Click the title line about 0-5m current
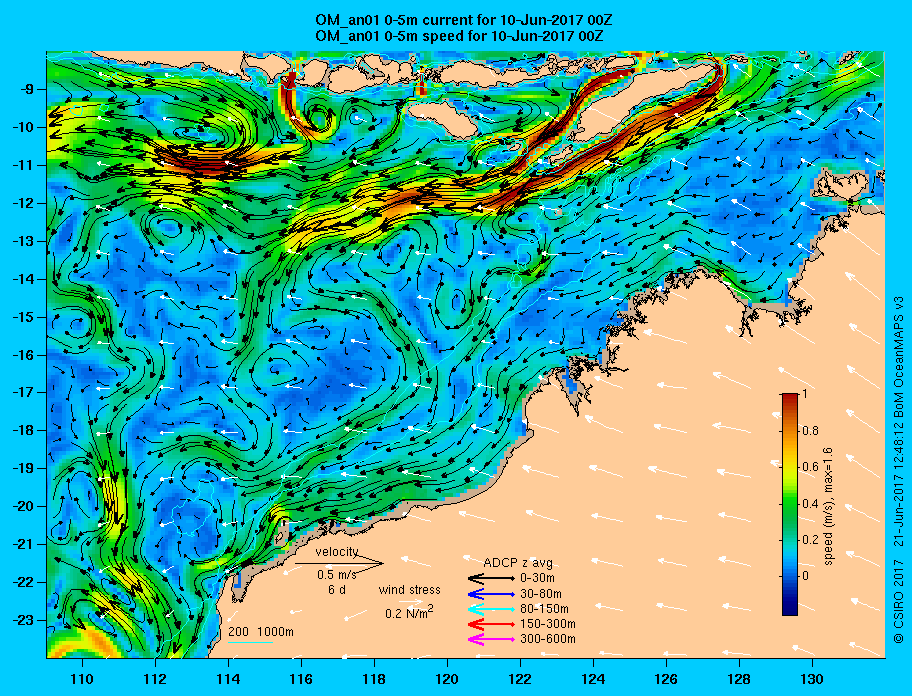The image size is (912, 696). (464, 21)
